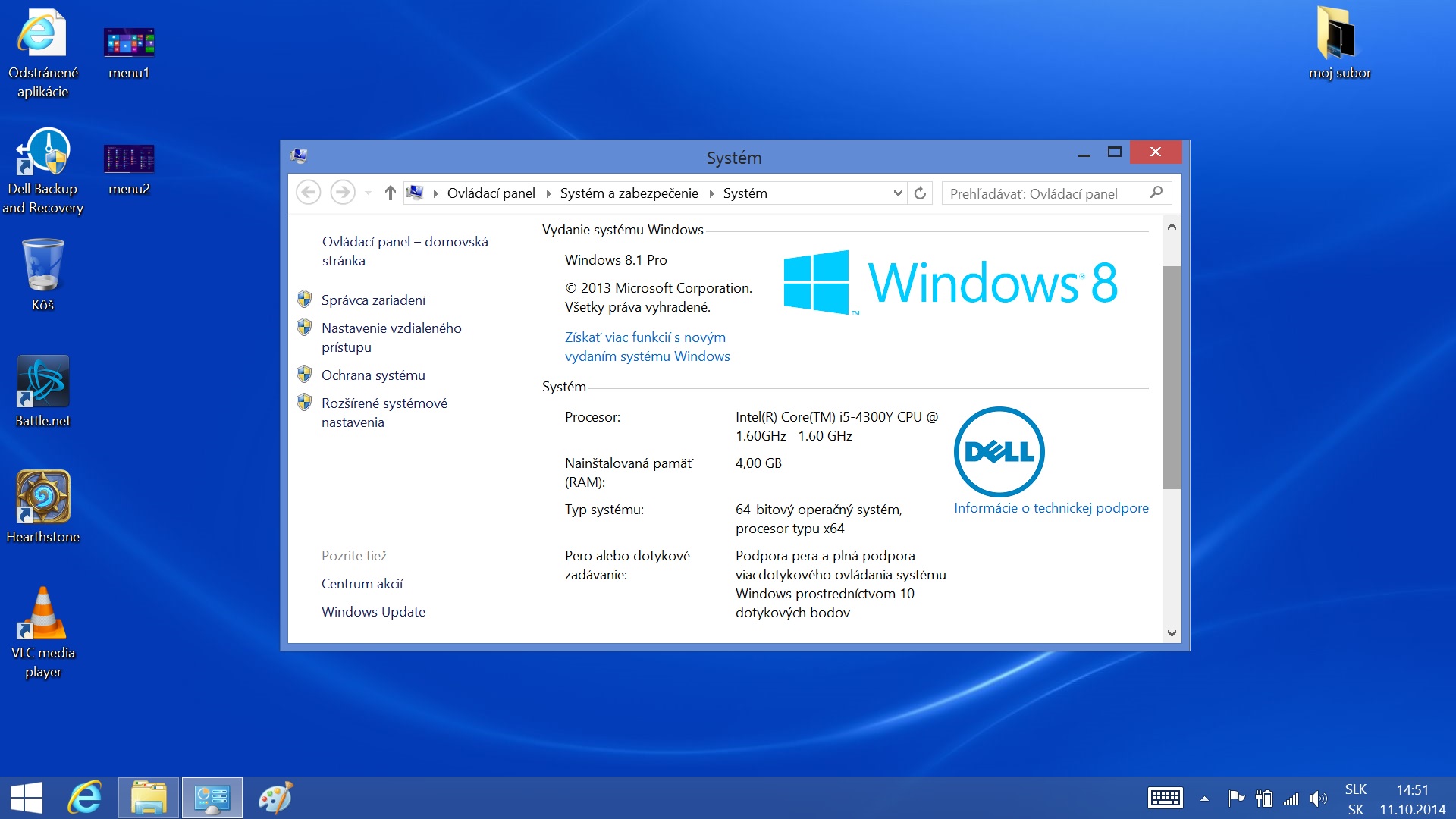
Task: Open recent locations dropdown arrow
Action: click(368, 193)
